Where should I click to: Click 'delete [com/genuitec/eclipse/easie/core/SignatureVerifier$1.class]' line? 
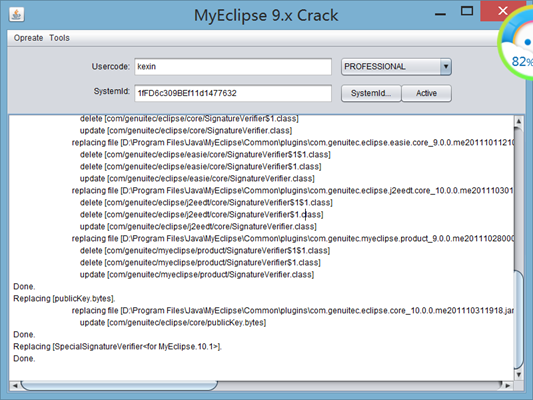[201, 167]
